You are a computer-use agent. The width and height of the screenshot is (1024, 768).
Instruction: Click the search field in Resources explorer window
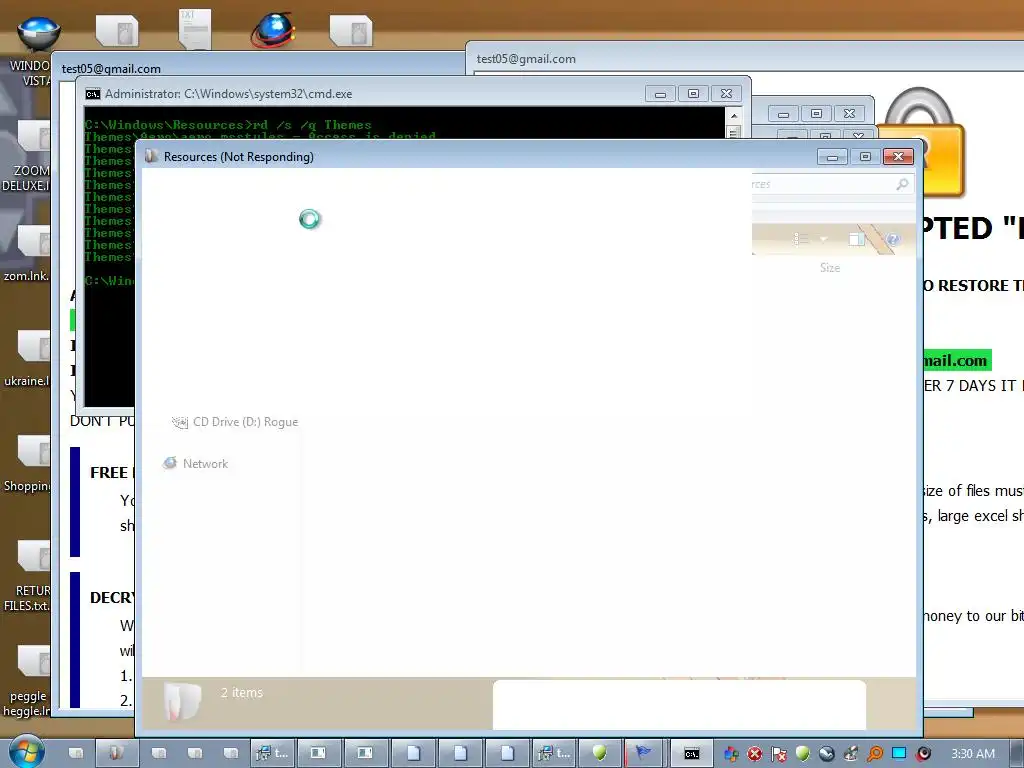831,185
